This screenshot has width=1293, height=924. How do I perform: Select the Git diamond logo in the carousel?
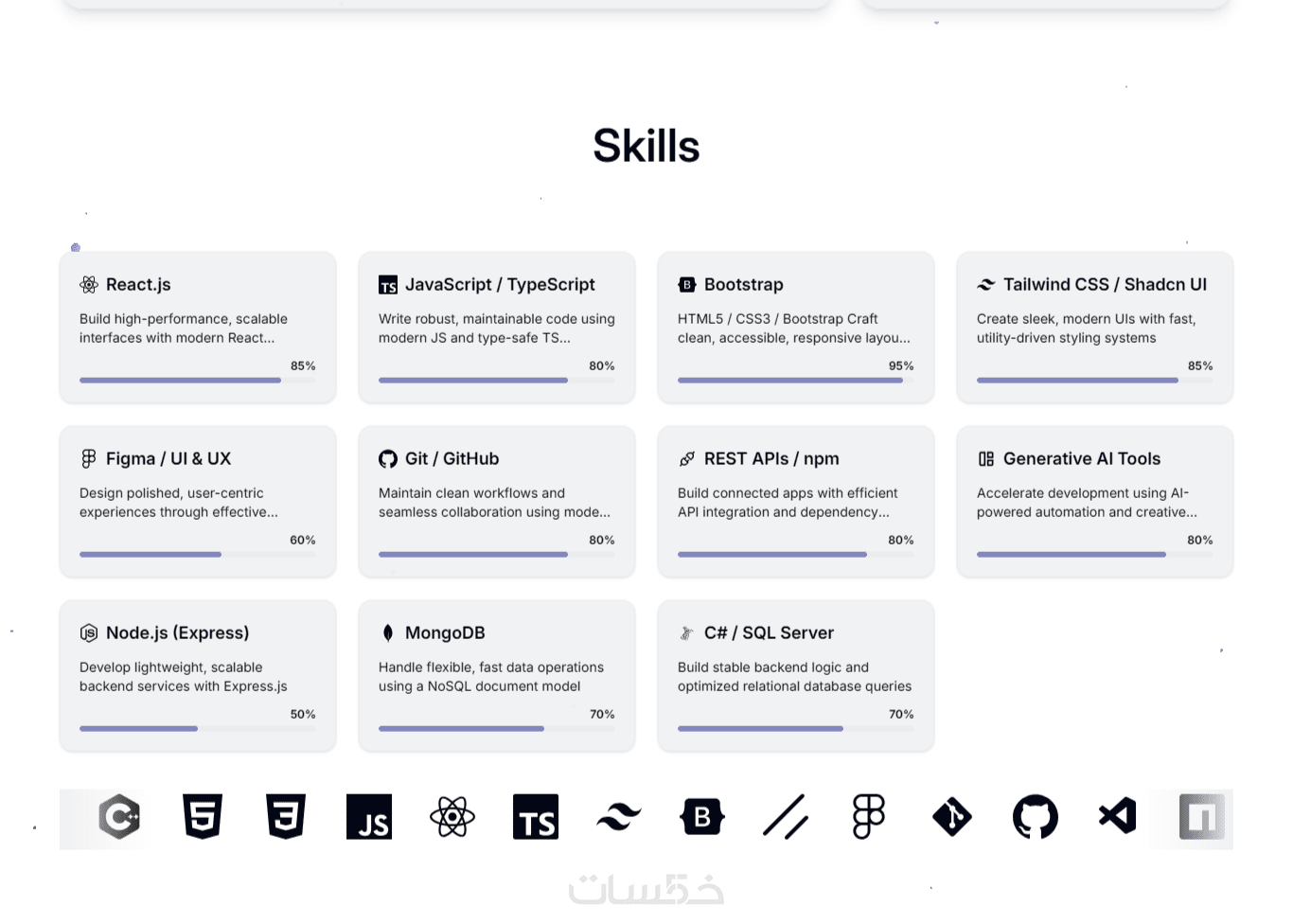(x=952, y=817)
